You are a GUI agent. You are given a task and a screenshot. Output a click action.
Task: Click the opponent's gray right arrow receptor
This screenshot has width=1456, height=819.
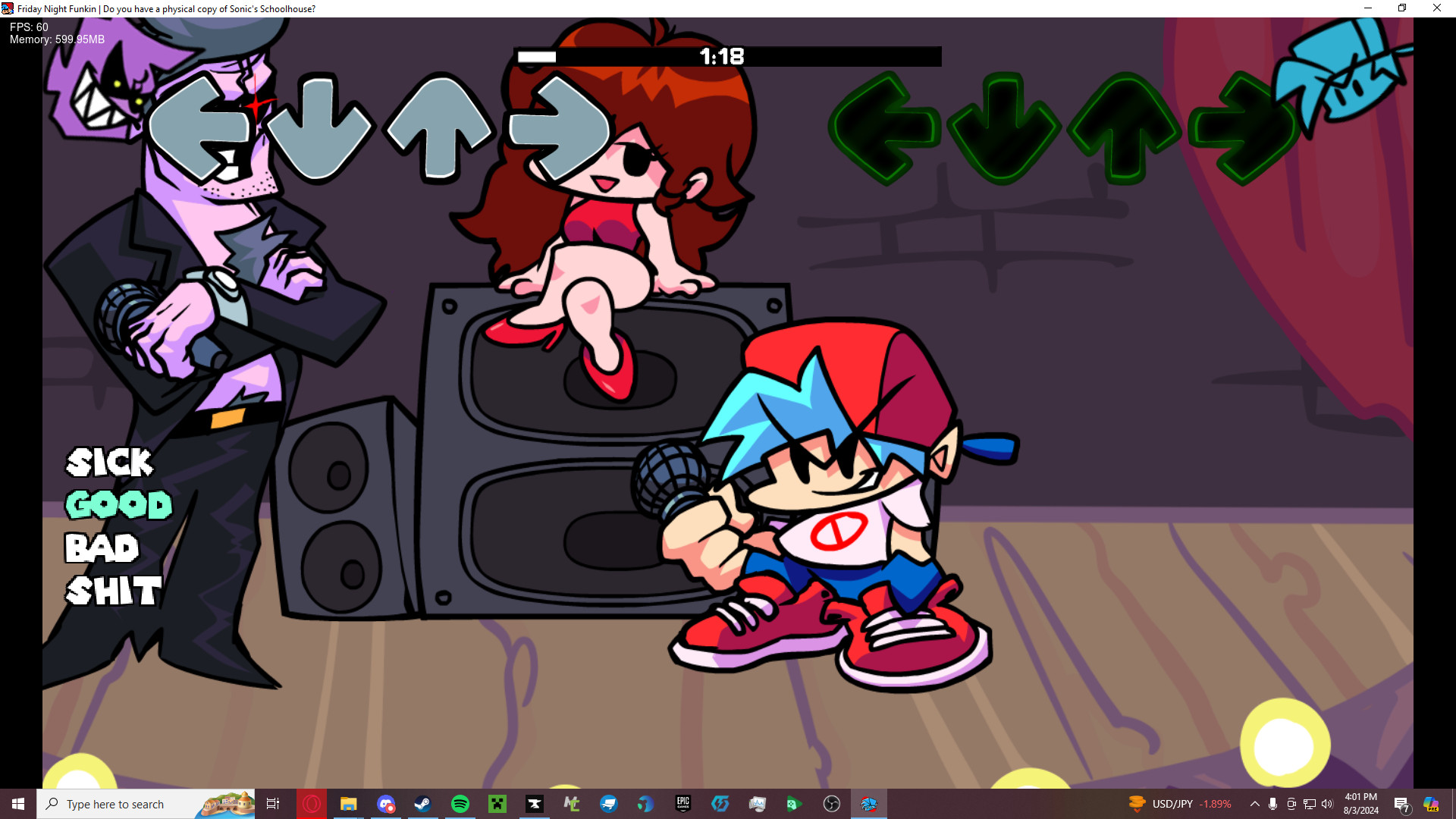point(560,127)
